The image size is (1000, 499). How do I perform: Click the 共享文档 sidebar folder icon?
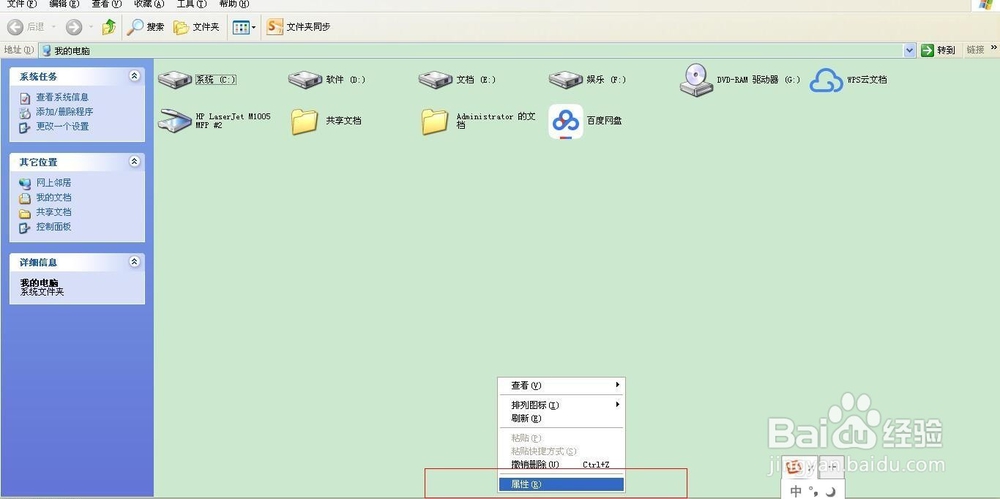coord(25,212)
